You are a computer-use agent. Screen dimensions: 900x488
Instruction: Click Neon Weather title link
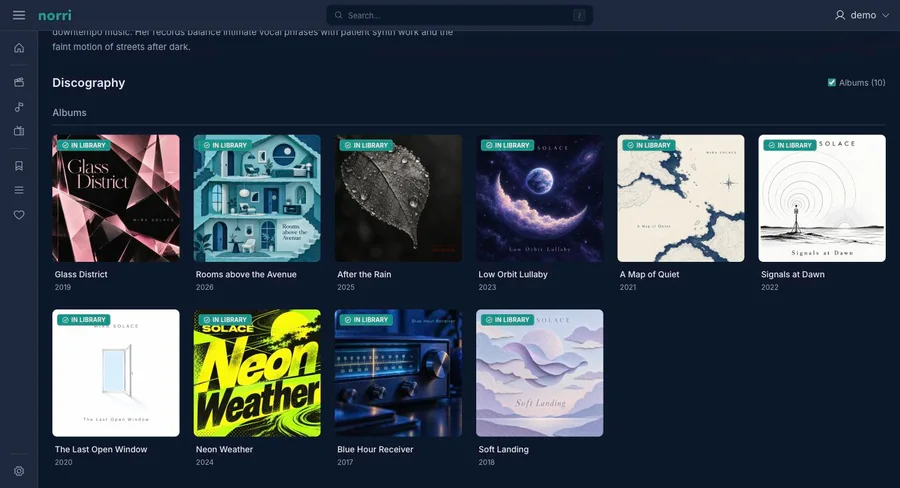pos(224,450)
